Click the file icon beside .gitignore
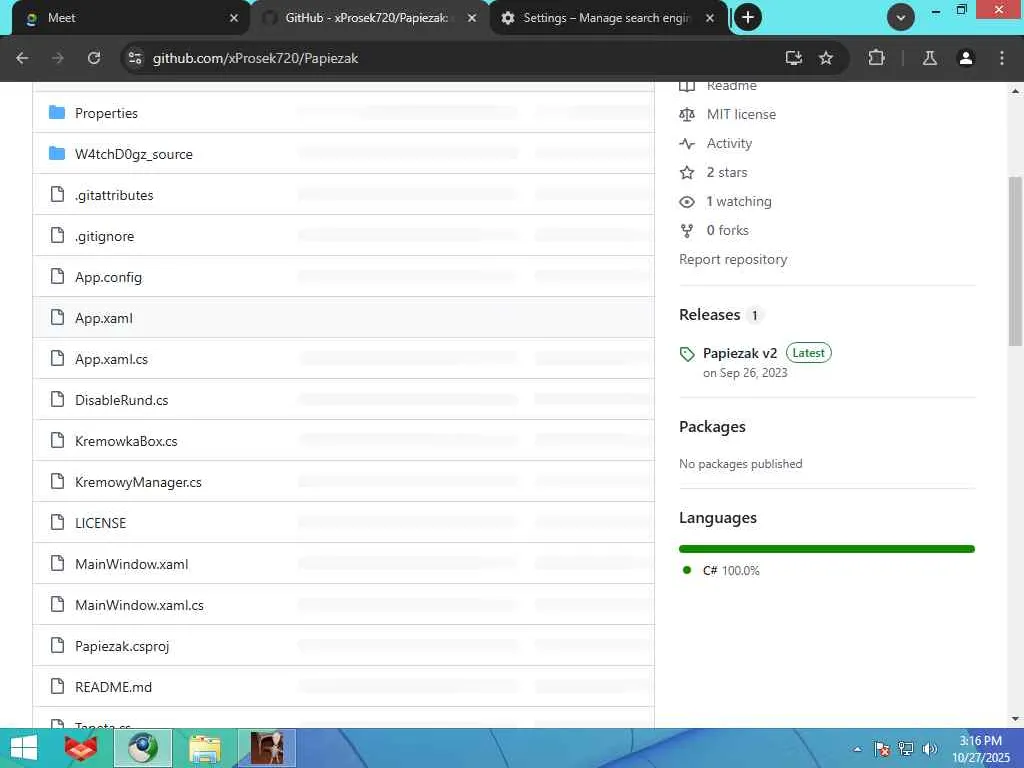This screenshot has width=1024, height=768. [57, 235]
